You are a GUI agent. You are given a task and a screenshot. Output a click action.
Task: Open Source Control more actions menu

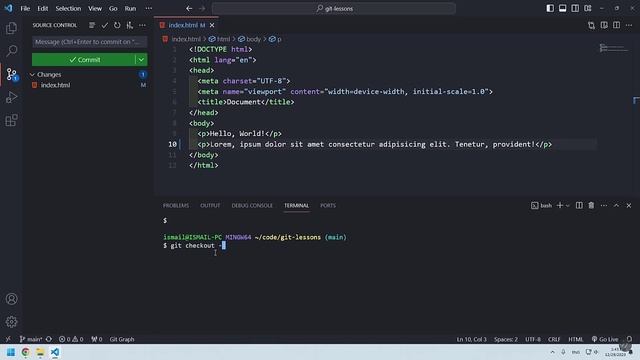[x=142, y=25]
